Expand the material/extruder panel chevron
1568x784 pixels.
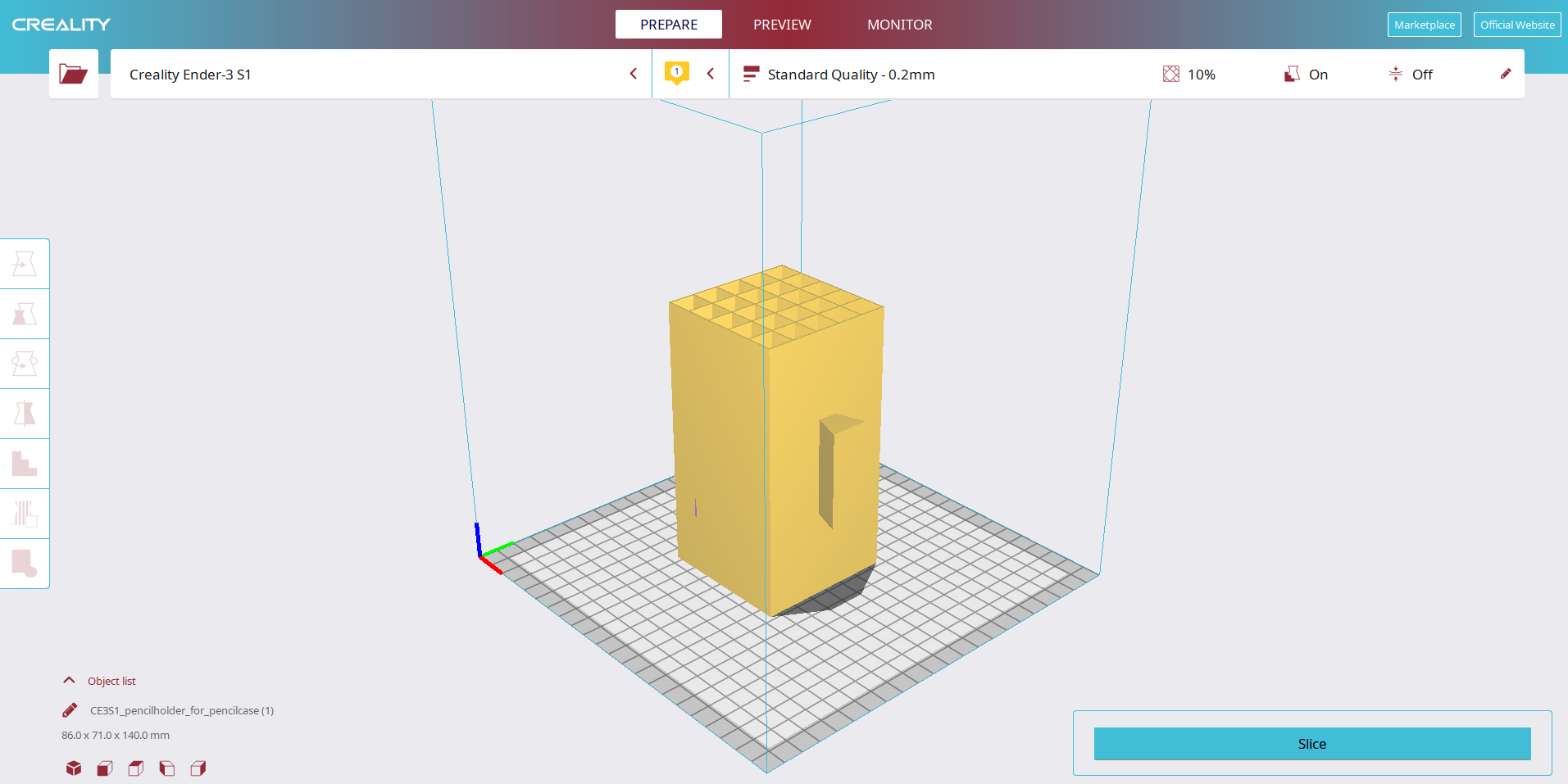pyautogui.click(x=711, y=74)
